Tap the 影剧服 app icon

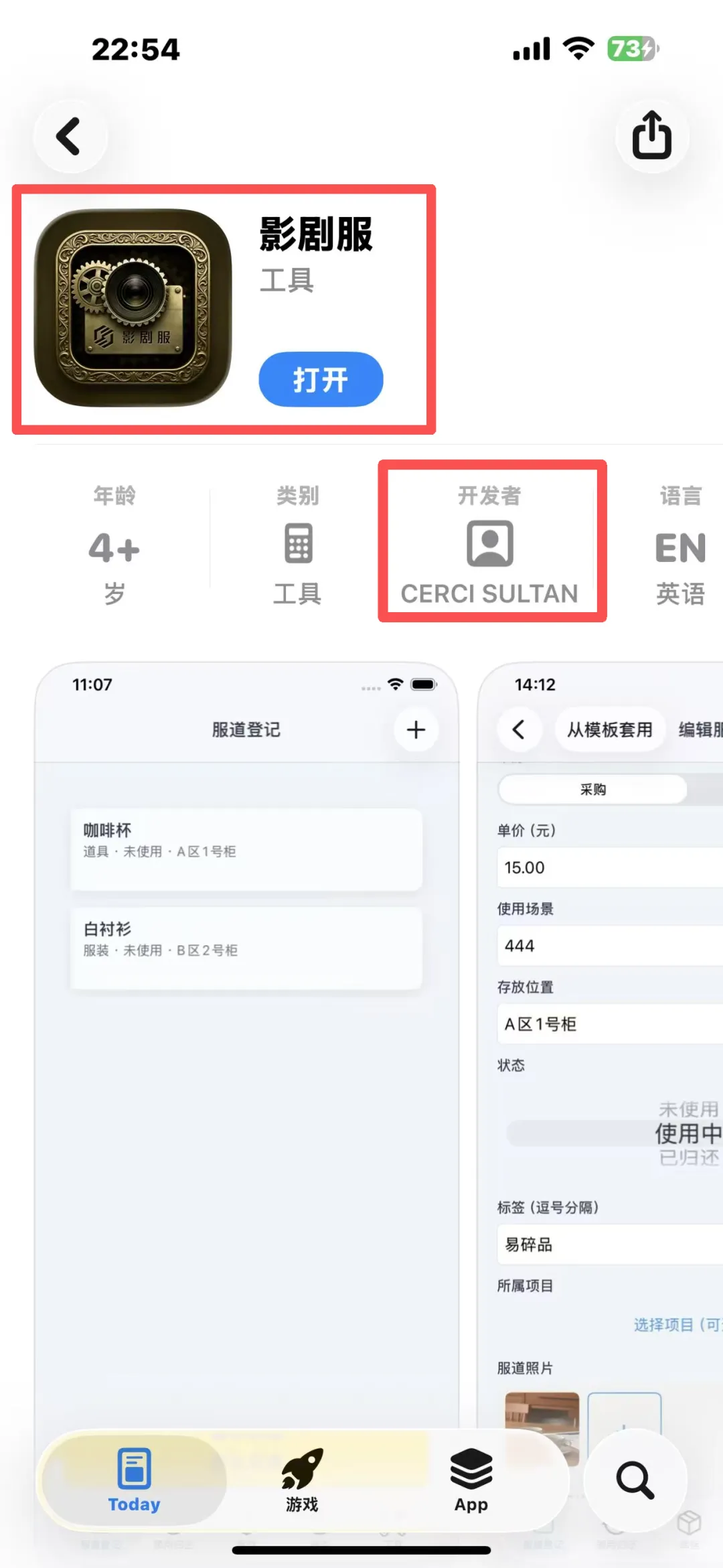pos(133,308)
